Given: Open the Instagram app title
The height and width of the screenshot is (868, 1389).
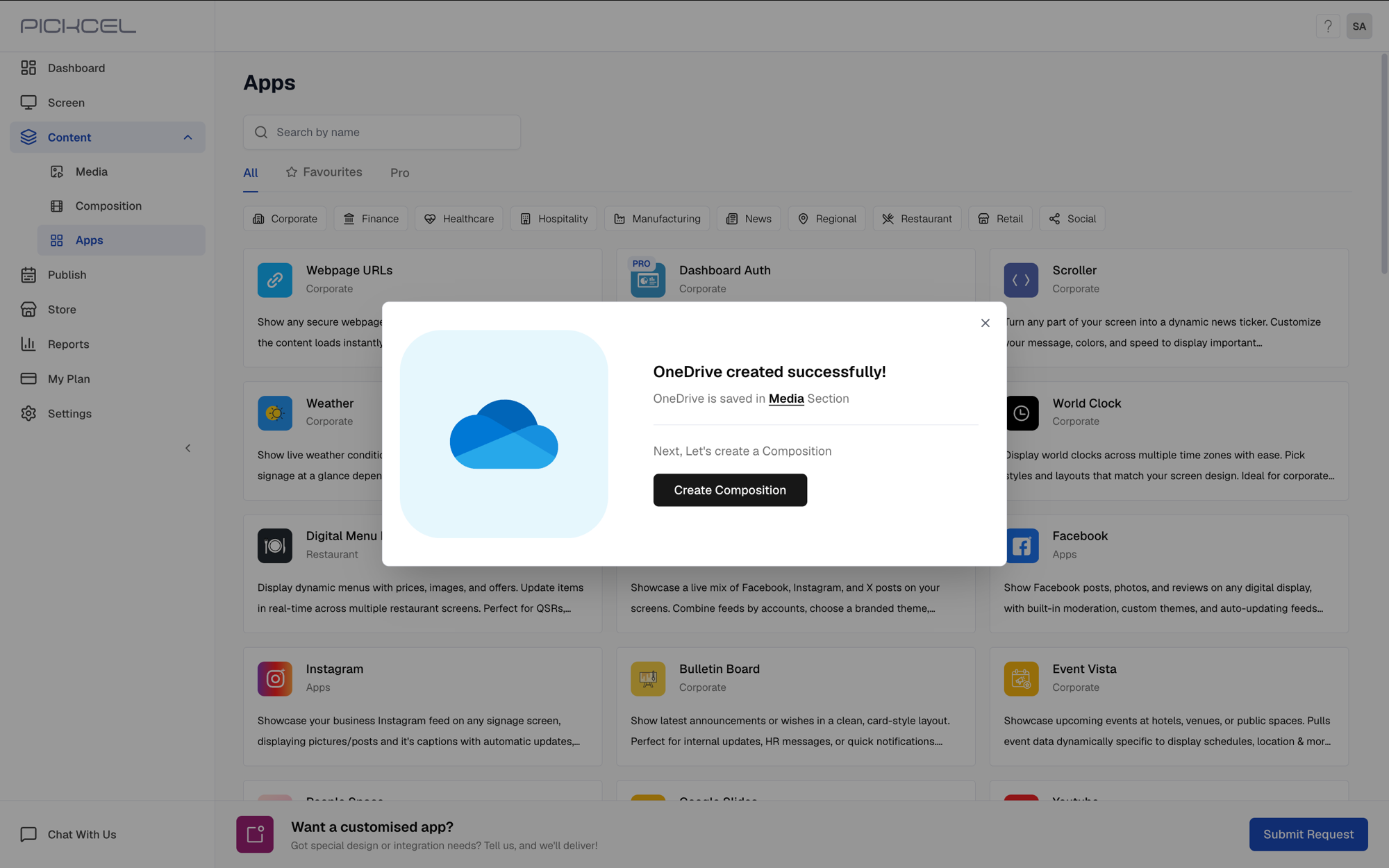Looking at the screenshot, I should pos(335,669).
